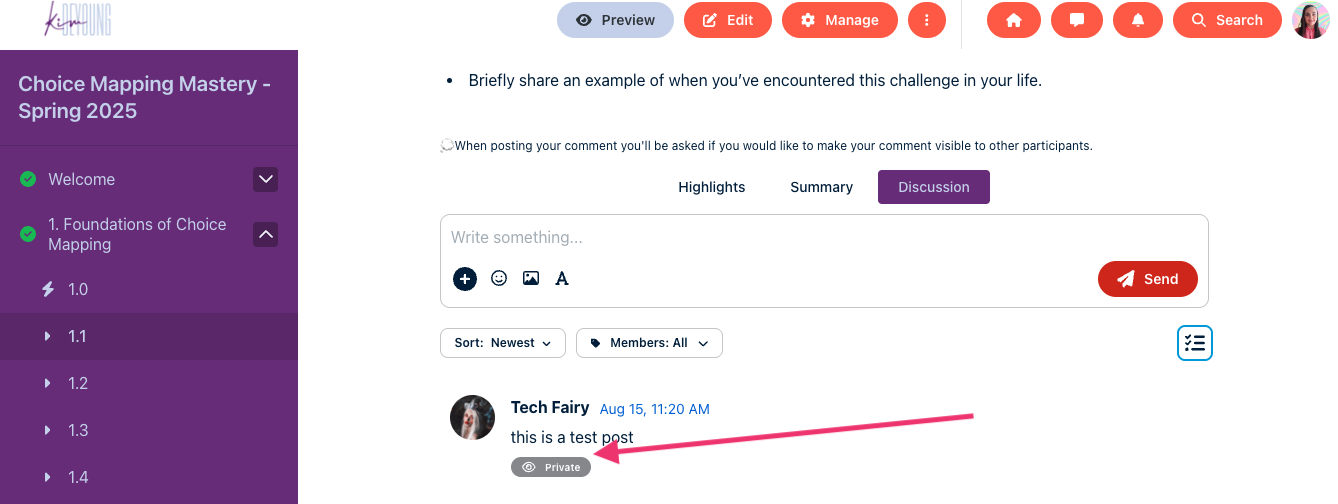Image resolution: width=1338 pixels, height=504 pixels.
Task: Click the green Welcome completion checkmark
Action: [x=28, y=179]
